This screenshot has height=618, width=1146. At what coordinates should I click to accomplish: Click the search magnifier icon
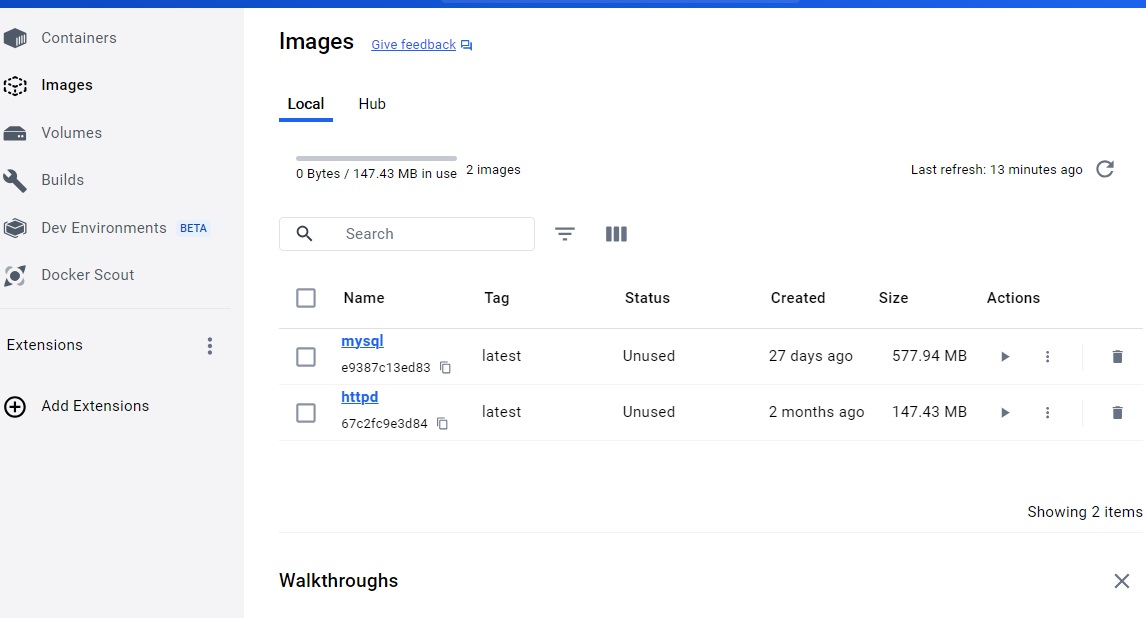tap(304, 234)
